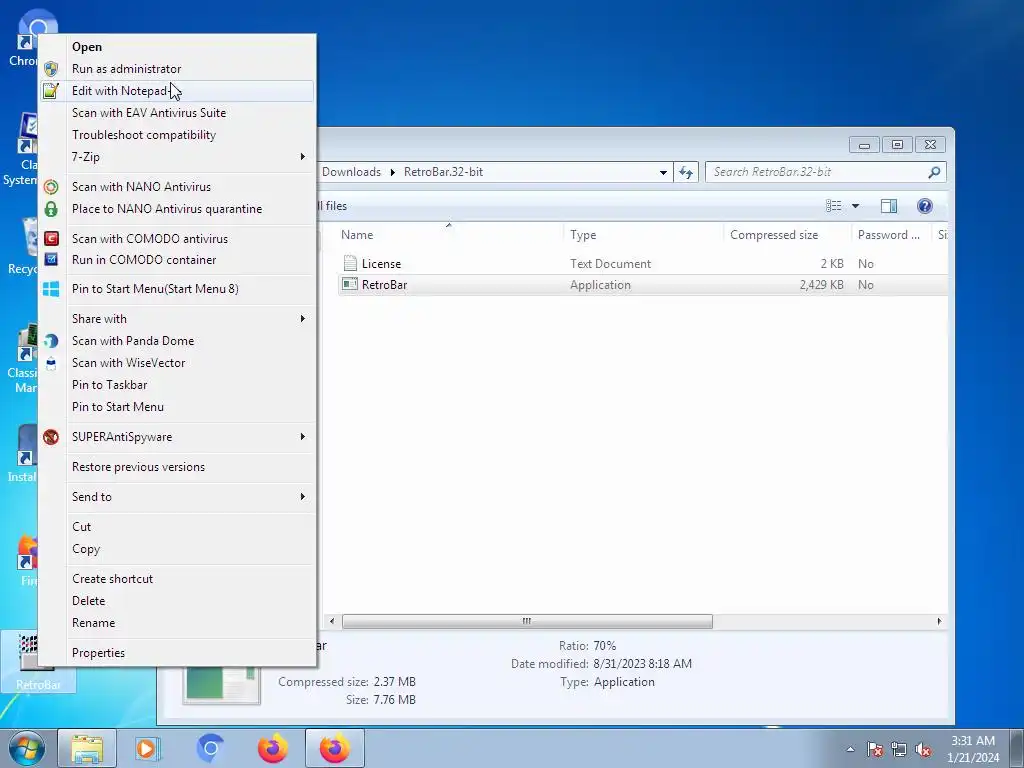Screen dimensions: 1024x768
Task: Open Properties from the context menu
Action: pos(99,653)
